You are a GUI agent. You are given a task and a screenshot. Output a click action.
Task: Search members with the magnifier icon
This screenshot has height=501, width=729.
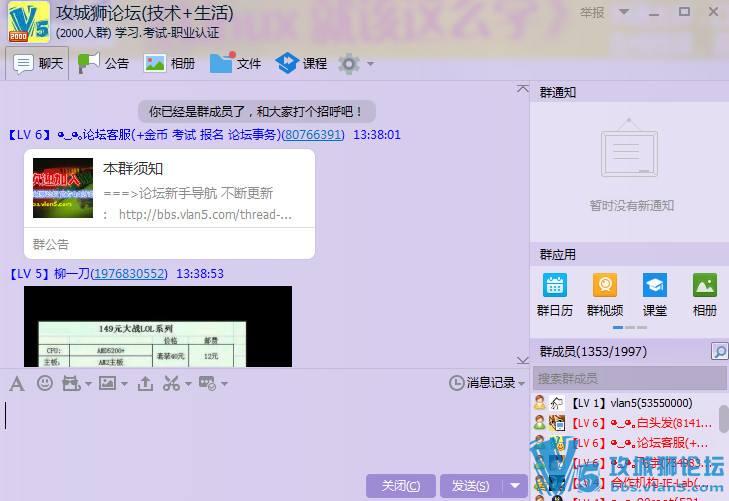[x=719, y=352]
